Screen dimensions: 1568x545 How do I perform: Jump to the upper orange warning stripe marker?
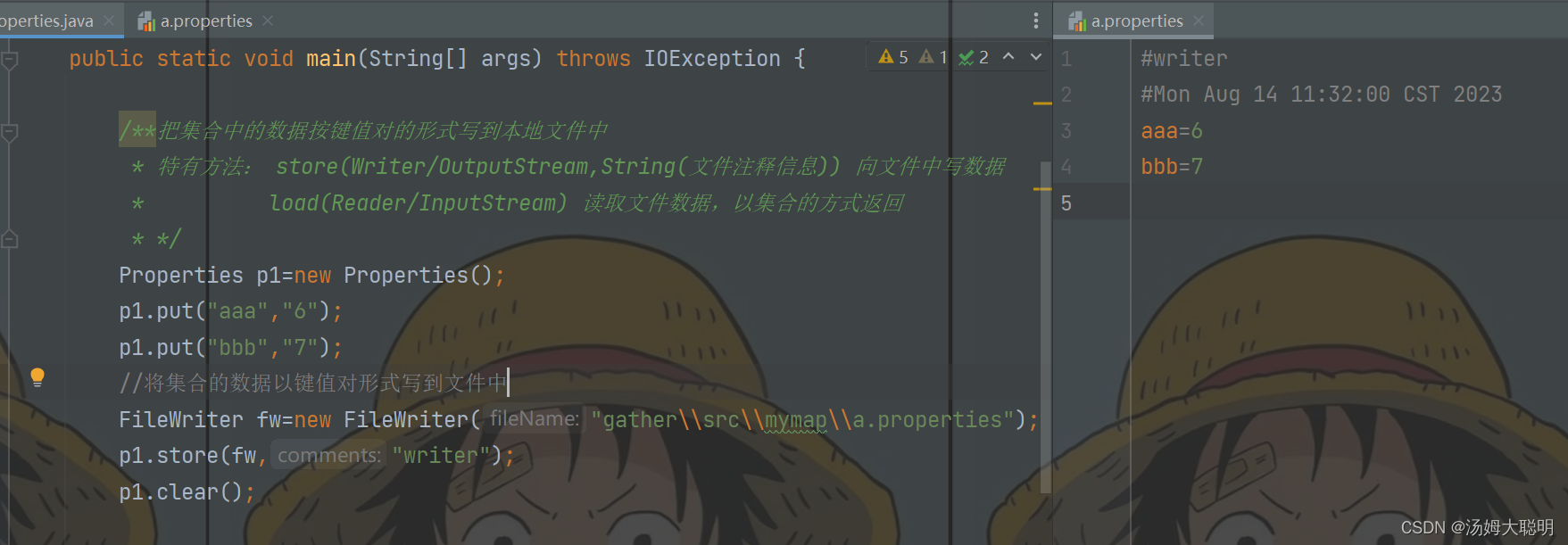click(x=1042, y=103)
